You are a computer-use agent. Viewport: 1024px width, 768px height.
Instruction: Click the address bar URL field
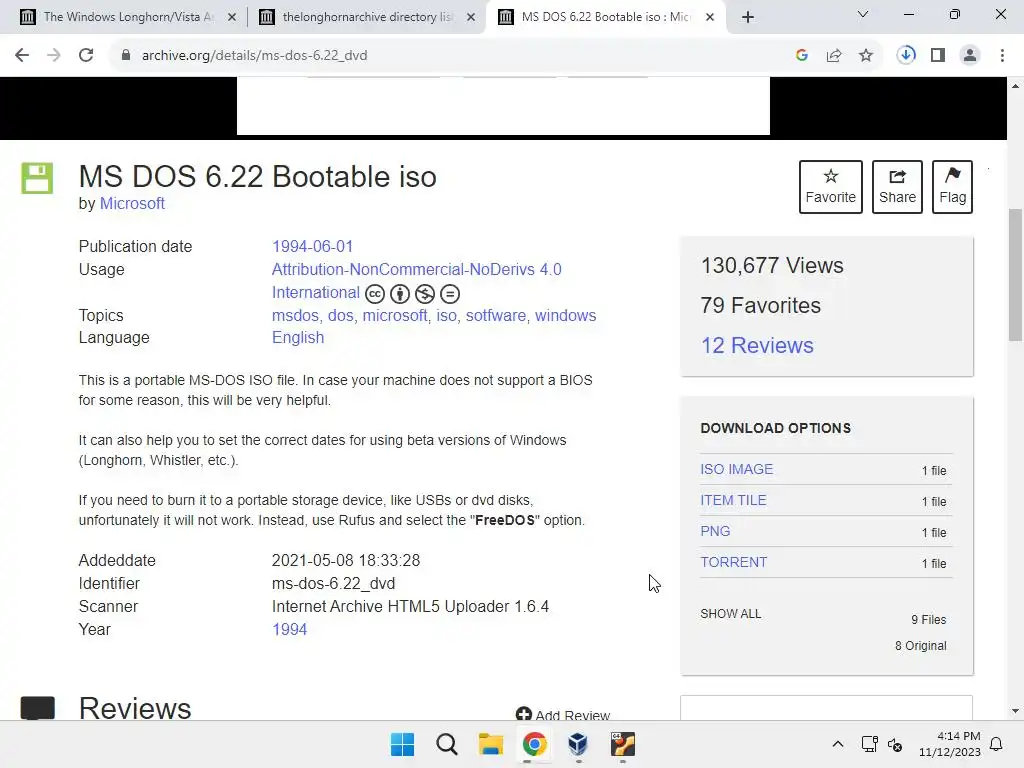451,56
